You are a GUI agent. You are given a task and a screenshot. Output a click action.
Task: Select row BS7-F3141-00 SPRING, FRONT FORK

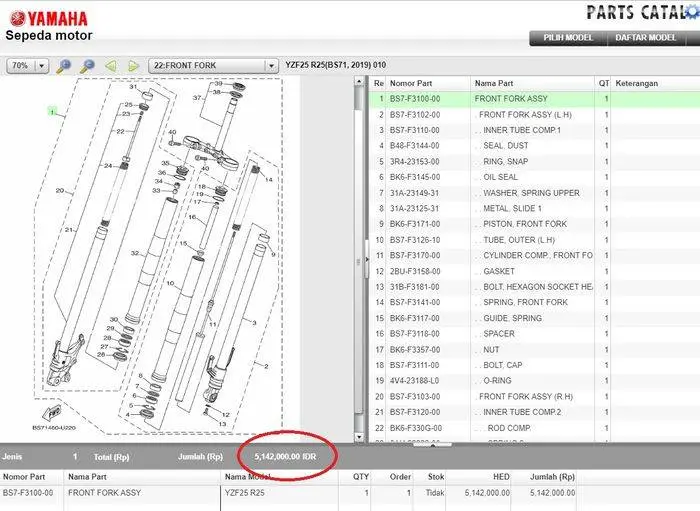pyautogui.click(x=534, y=303)
